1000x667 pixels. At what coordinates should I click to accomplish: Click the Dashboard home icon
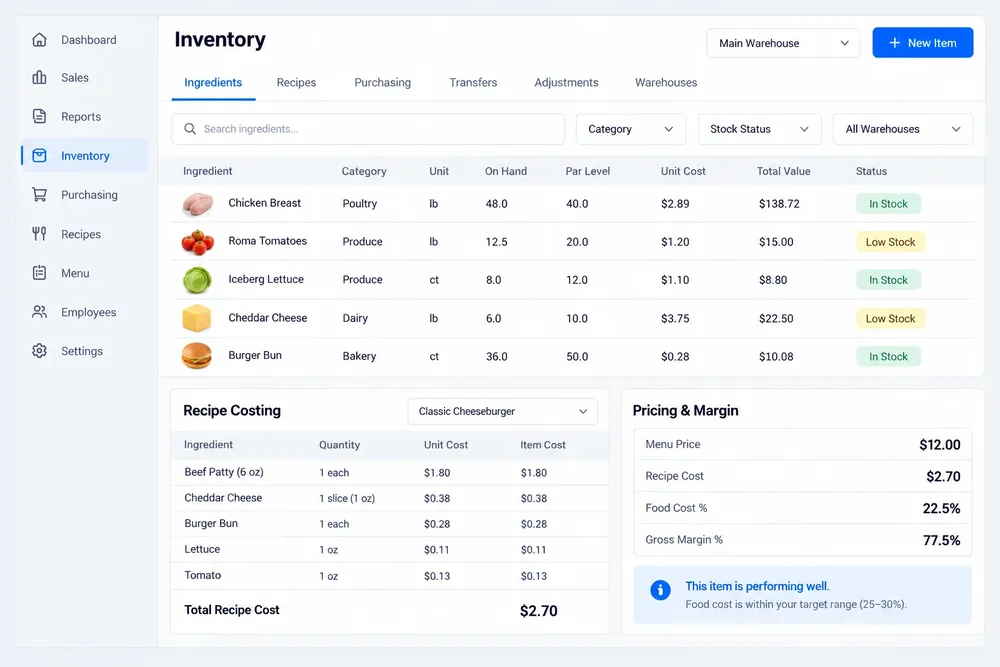coord(40,40)
